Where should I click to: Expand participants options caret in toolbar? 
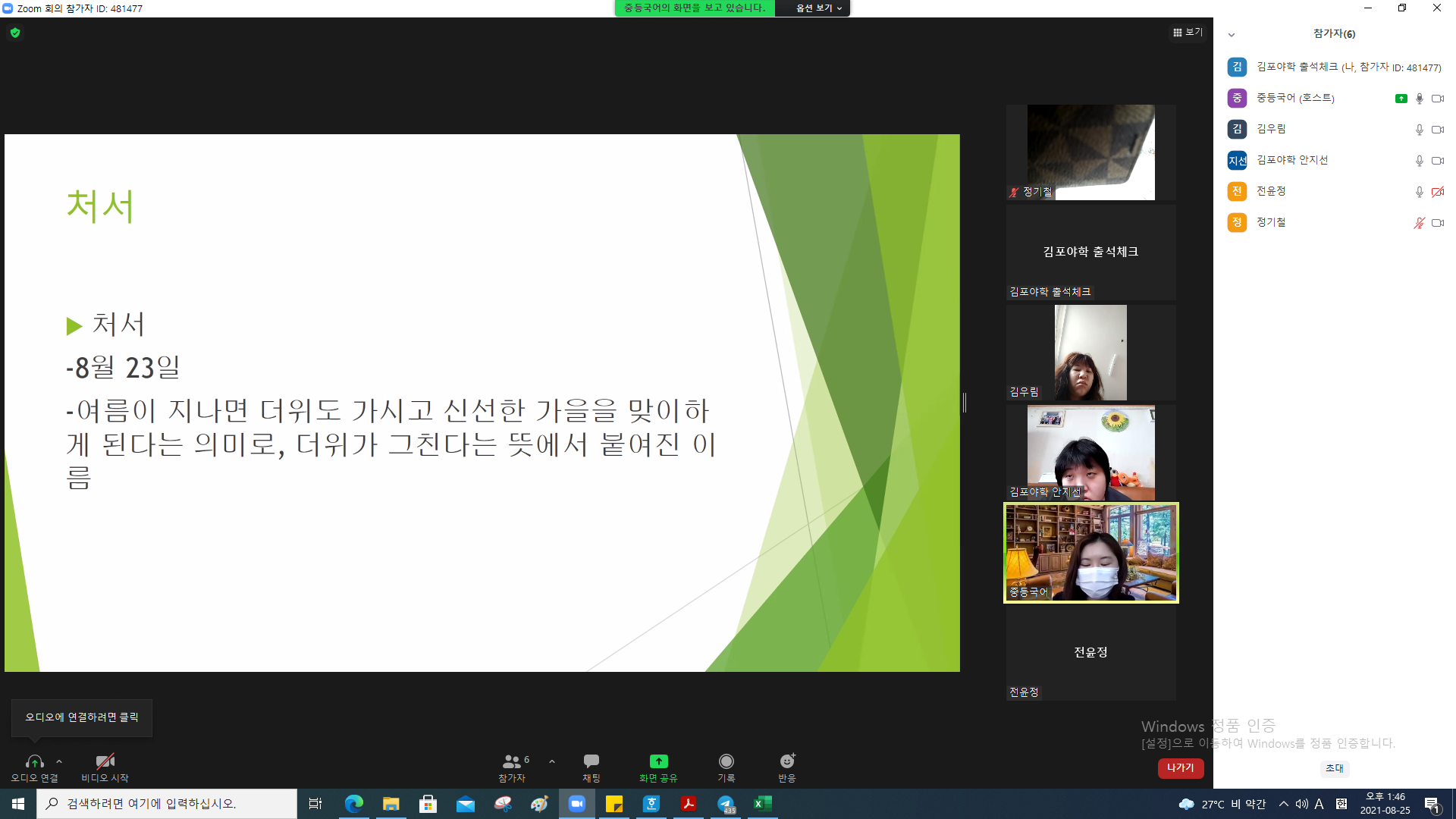pyautogui.click(x=552, y=761)
